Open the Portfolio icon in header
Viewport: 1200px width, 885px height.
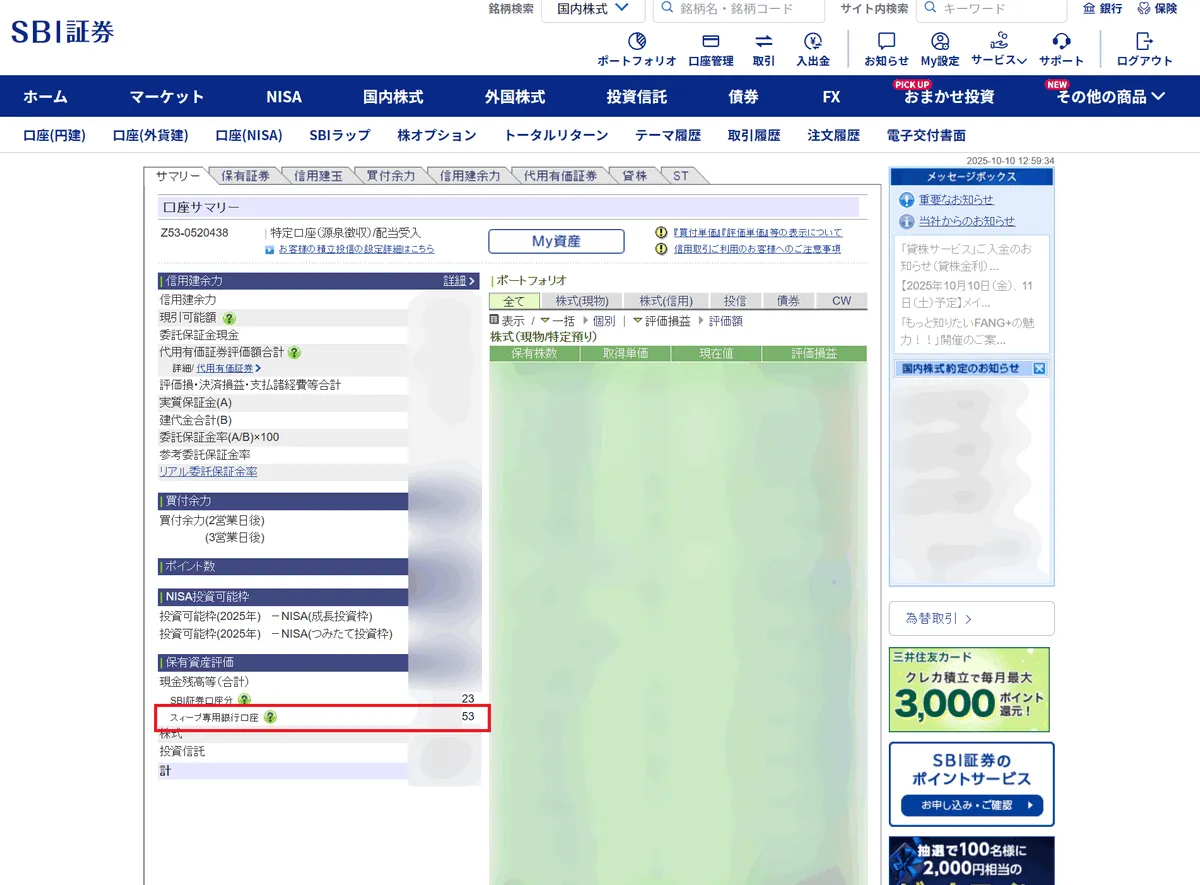(x=636, y=42)
